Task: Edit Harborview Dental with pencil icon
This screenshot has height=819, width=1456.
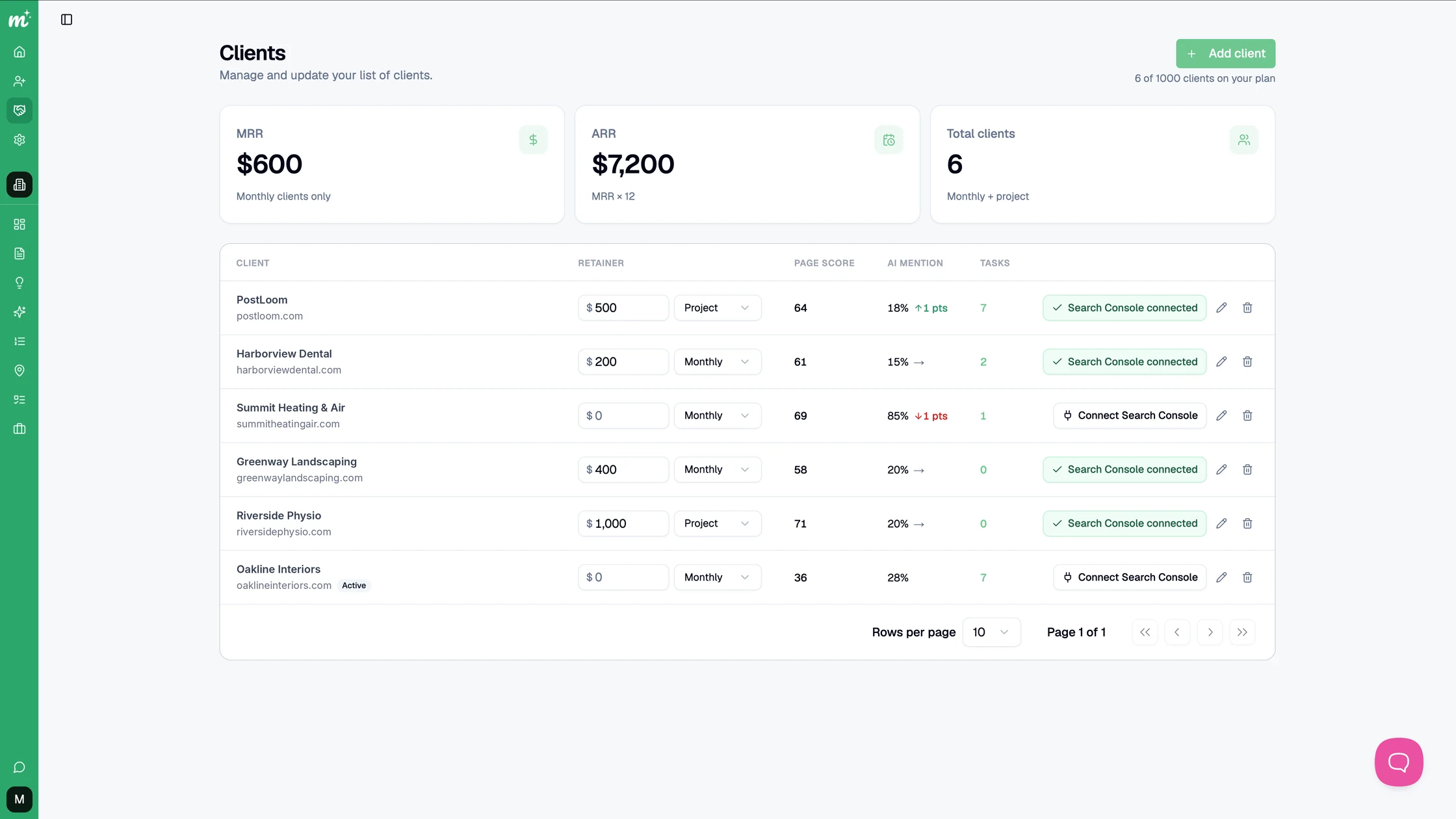Action: click(1221, 362)
